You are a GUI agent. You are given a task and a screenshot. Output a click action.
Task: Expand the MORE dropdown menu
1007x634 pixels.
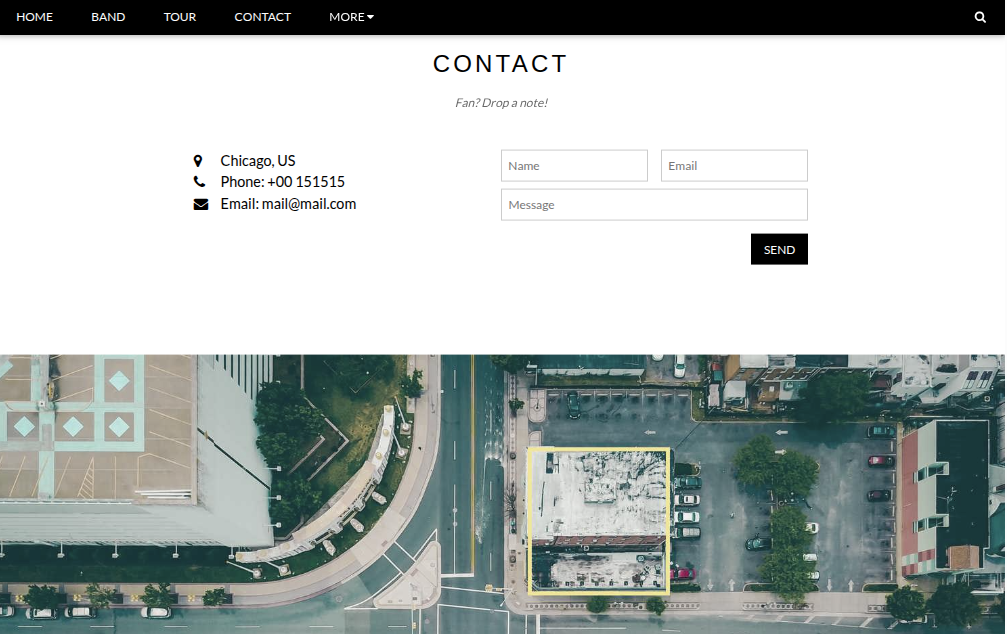pyautogui.click(x=351, y=17)
